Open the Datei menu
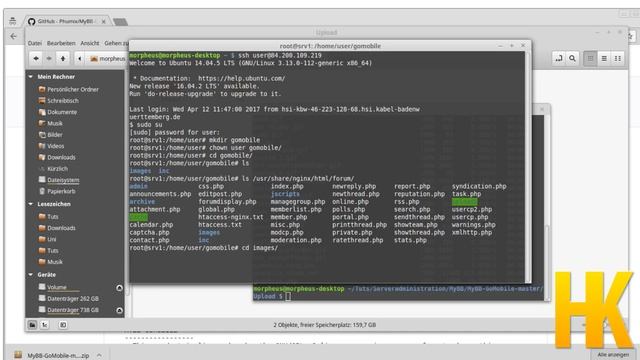This screenshot has width=640, height=360. tap(35, 43)
